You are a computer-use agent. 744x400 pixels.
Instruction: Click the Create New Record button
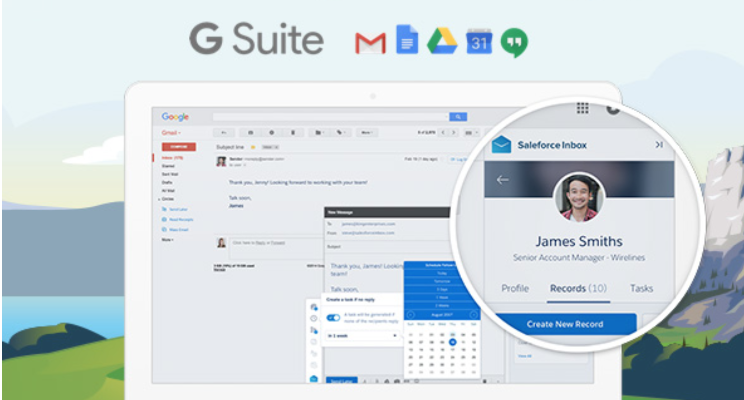565,324
